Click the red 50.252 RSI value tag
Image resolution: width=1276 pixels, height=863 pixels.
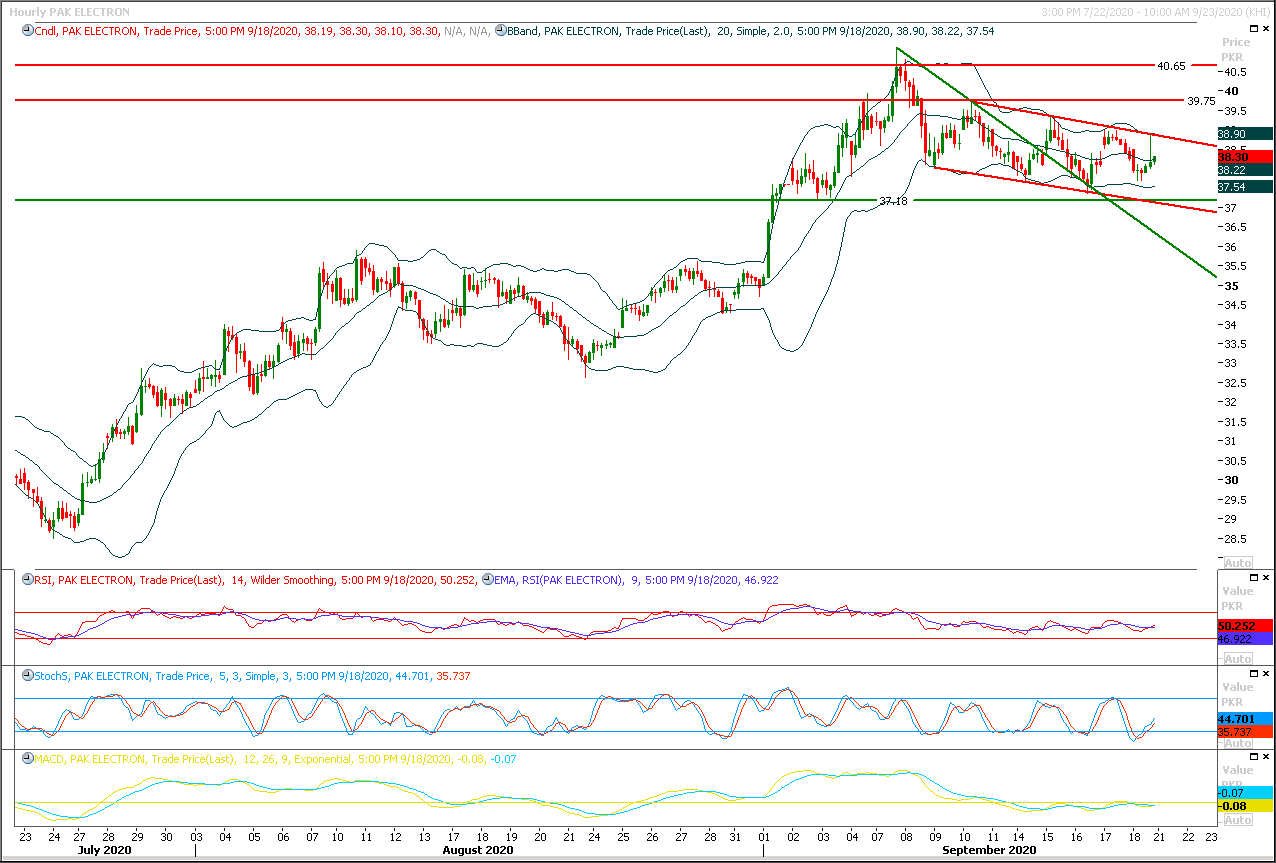(1244, 625)
